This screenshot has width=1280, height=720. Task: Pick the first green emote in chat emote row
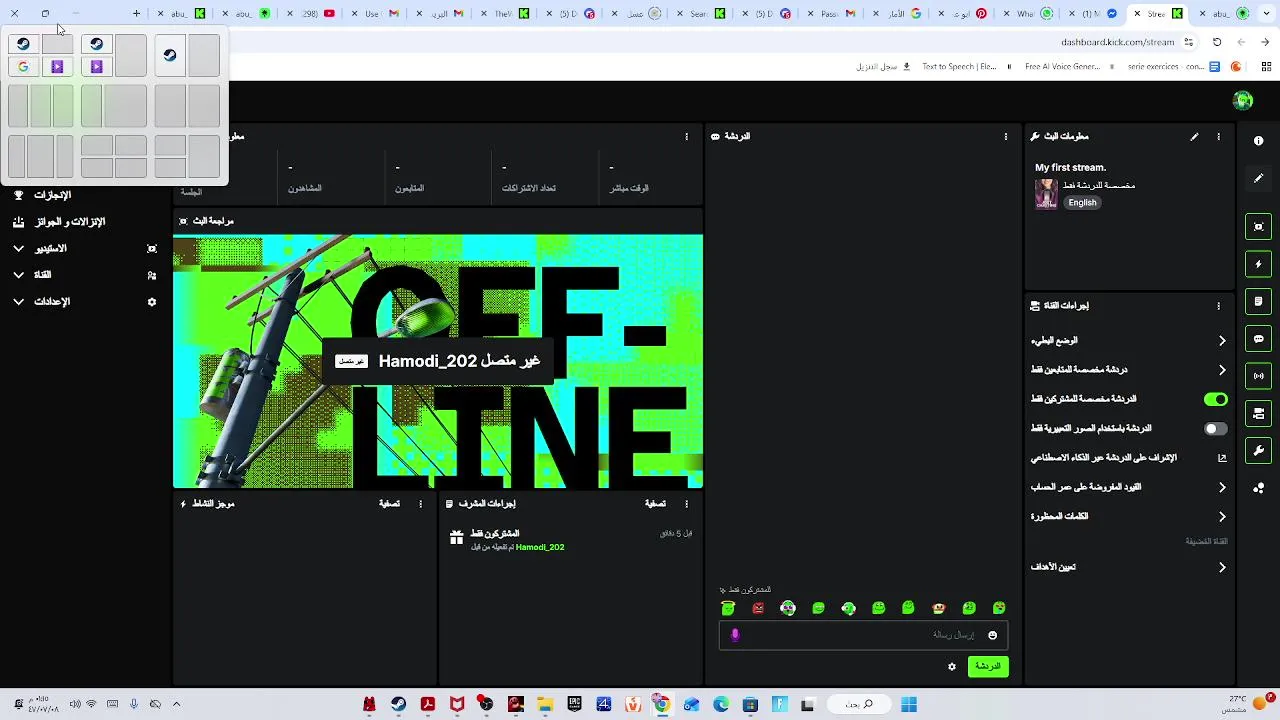tap(728, 608)
